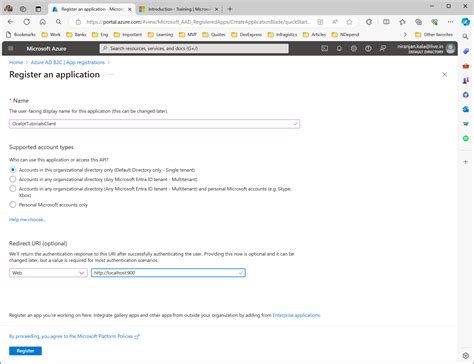
Task: Open sidebar search icon
Action: click(466, 37)
